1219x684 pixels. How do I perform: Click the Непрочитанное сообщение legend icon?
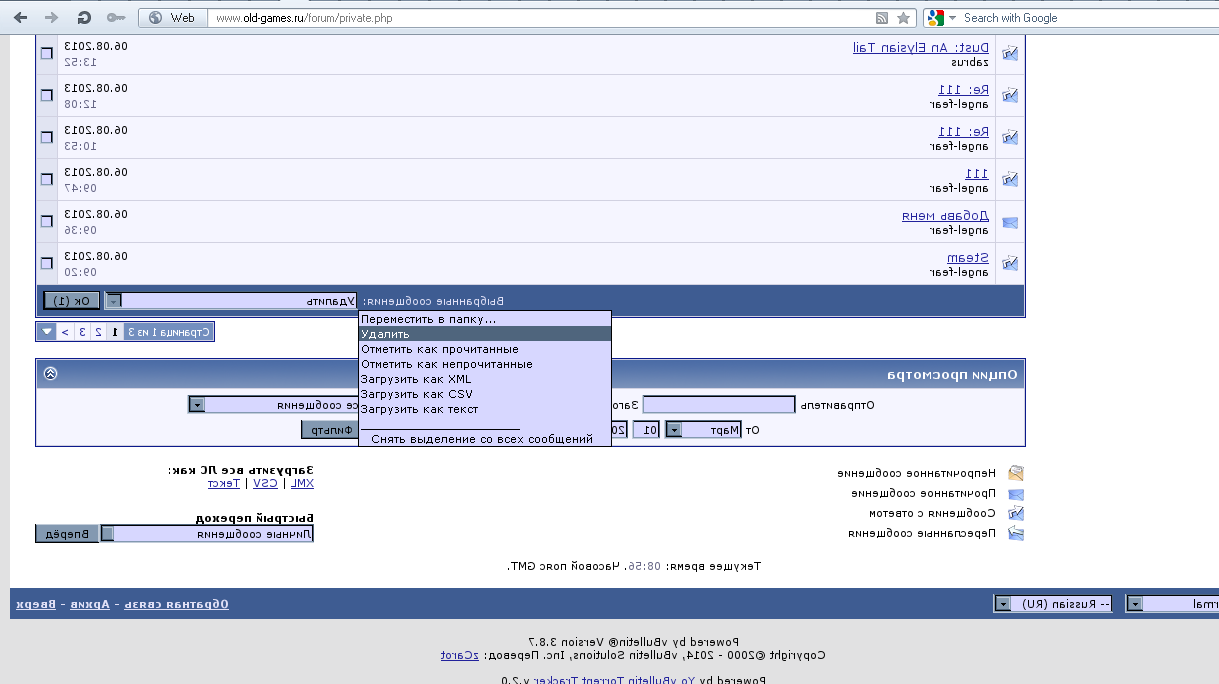(1016, 473)
